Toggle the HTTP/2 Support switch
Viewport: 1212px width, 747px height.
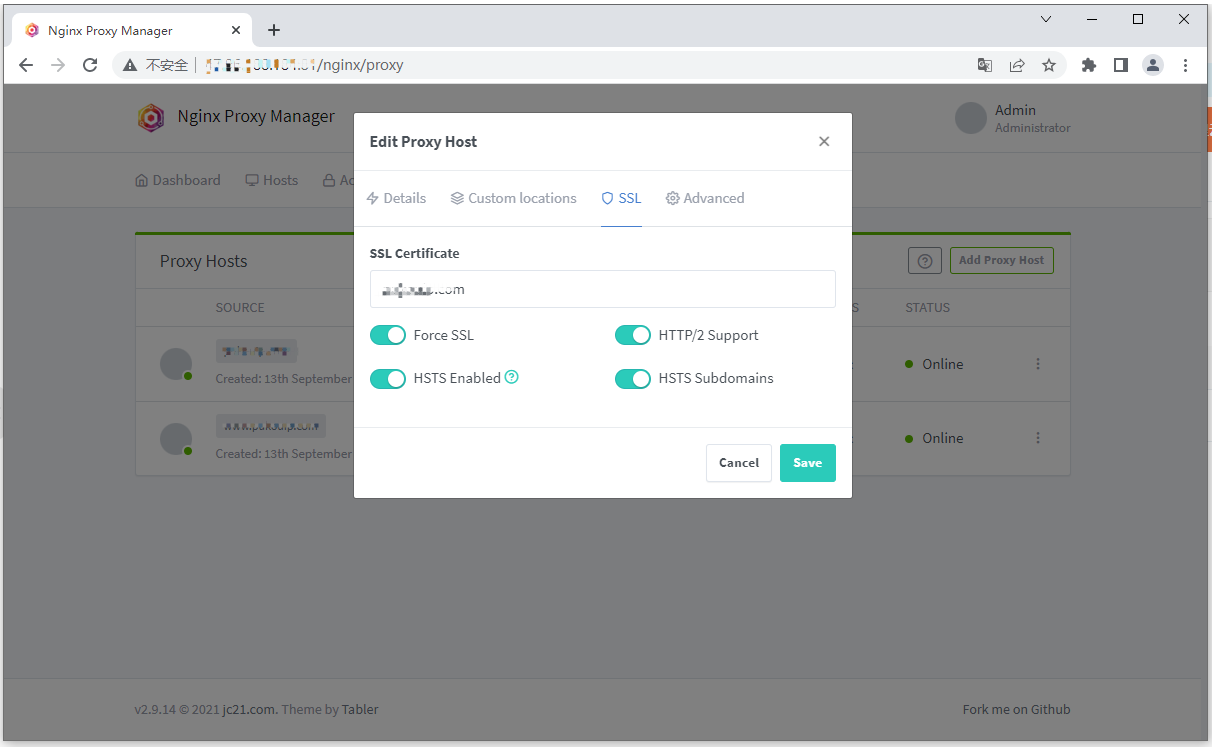(x=633, y=335)
